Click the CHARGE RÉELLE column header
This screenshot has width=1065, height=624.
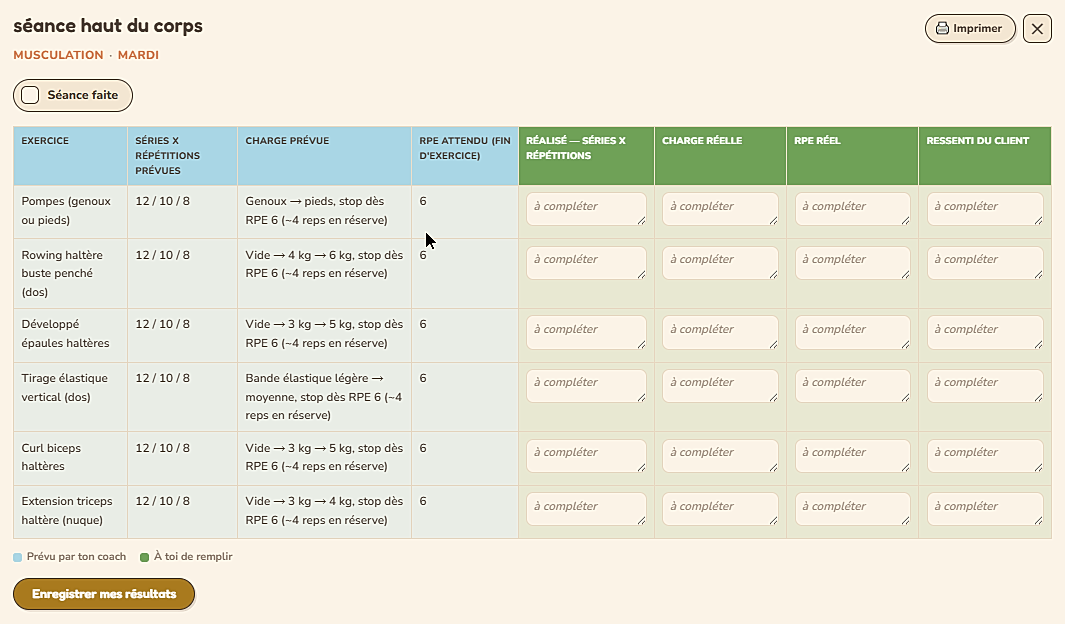point(721,155)
